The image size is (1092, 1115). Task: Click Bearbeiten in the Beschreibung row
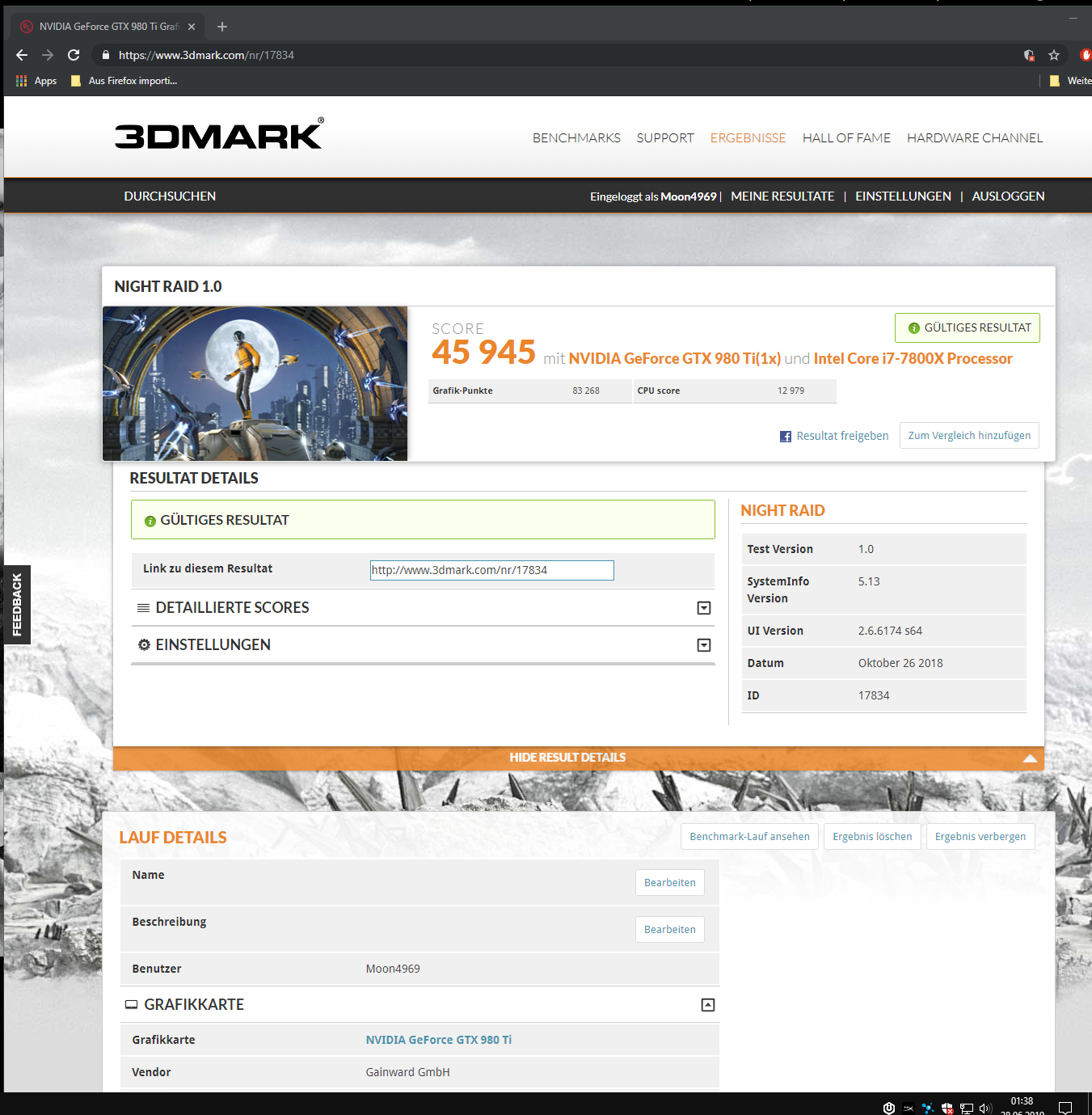(669, 930)
